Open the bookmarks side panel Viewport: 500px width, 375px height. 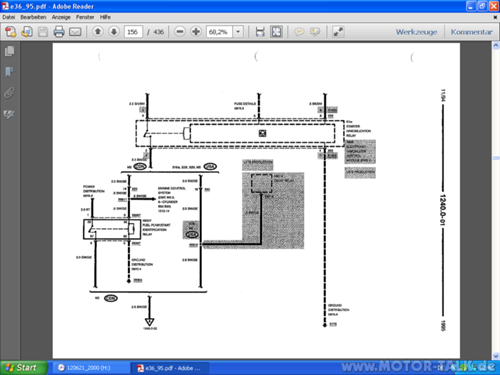pos(9,72)
